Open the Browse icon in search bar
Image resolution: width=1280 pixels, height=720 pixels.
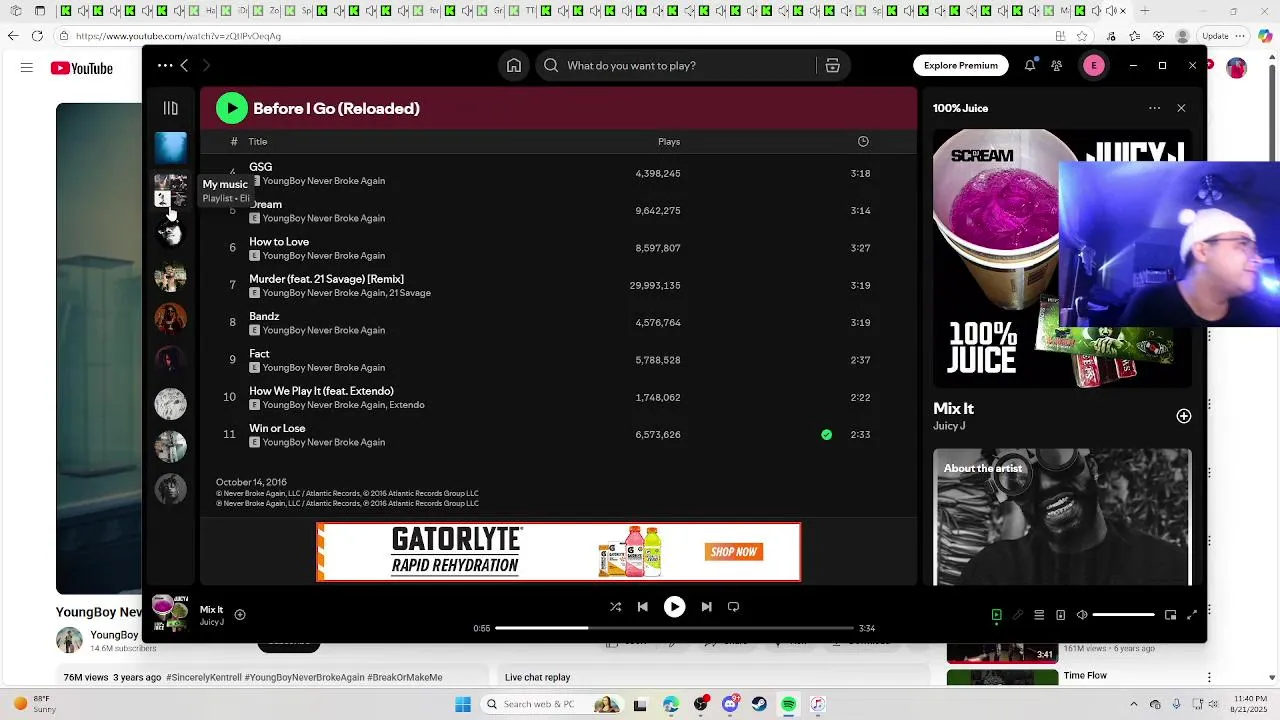coord(832,65)
